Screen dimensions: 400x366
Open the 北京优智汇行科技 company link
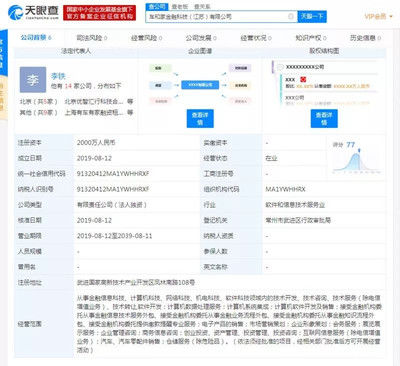pos(94,101)
